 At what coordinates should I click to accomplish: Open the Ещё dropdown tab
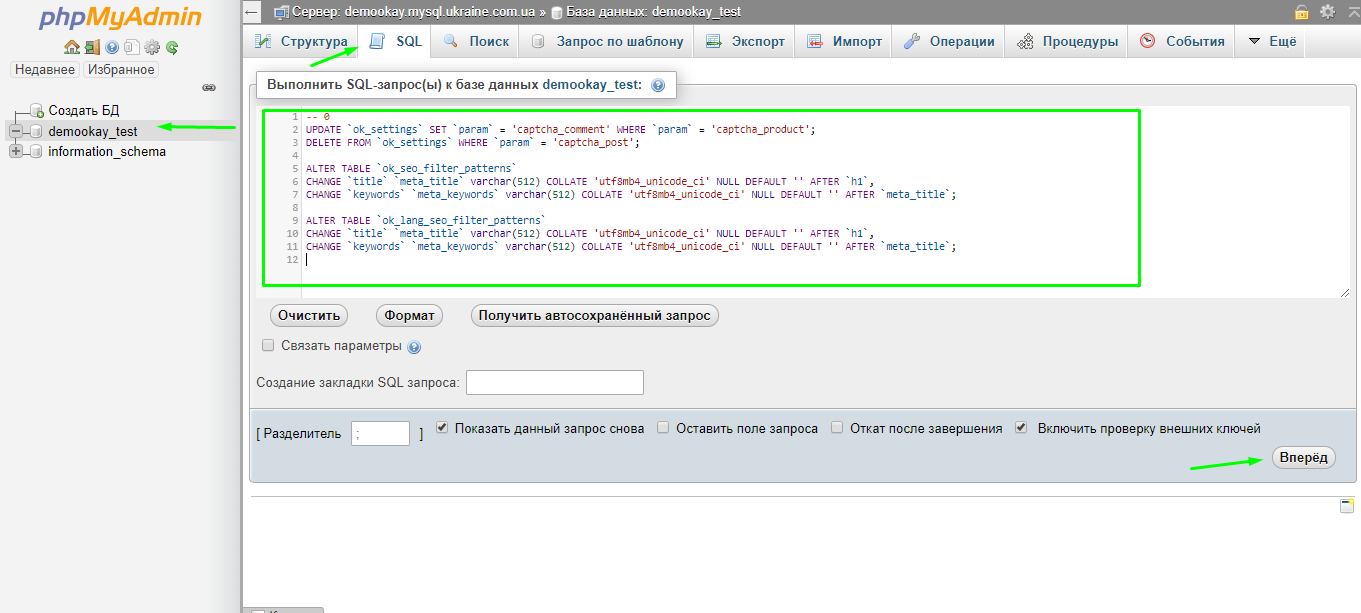[x=1272, y=42]
